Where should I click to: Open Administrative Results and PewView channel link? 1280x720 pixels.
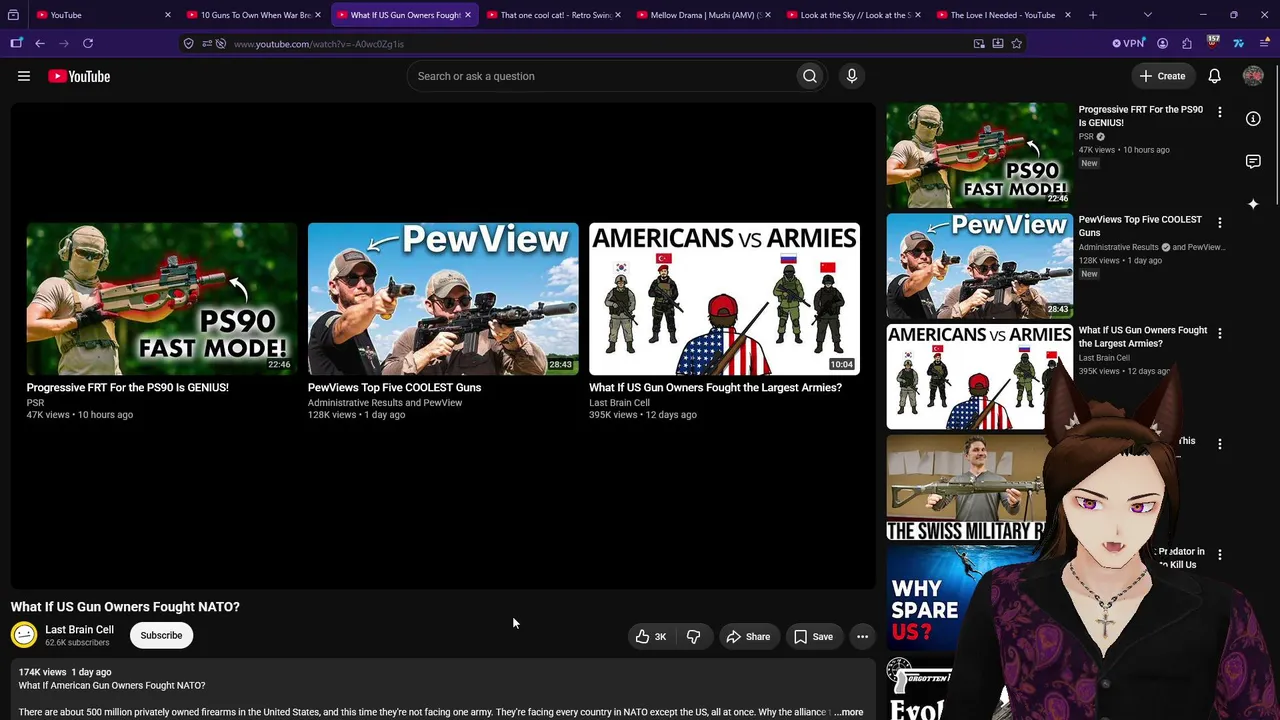point(385,402)
